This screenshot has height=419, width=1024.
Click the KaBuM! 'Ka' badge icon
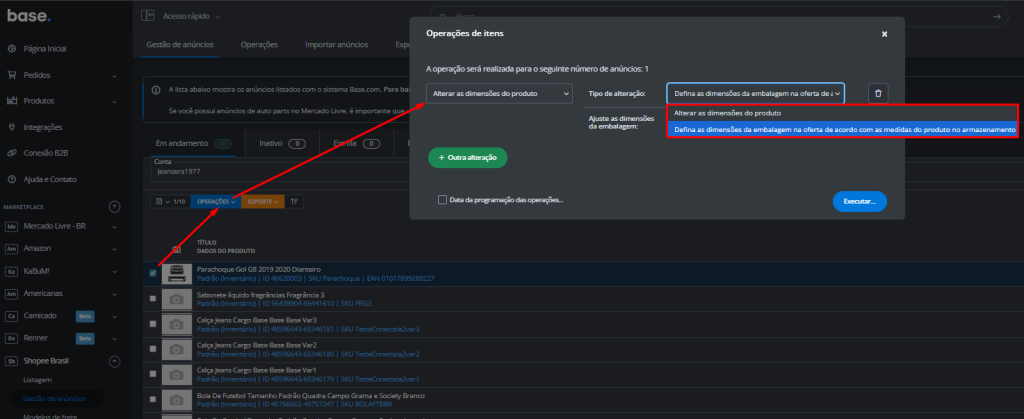coord(11,272)
